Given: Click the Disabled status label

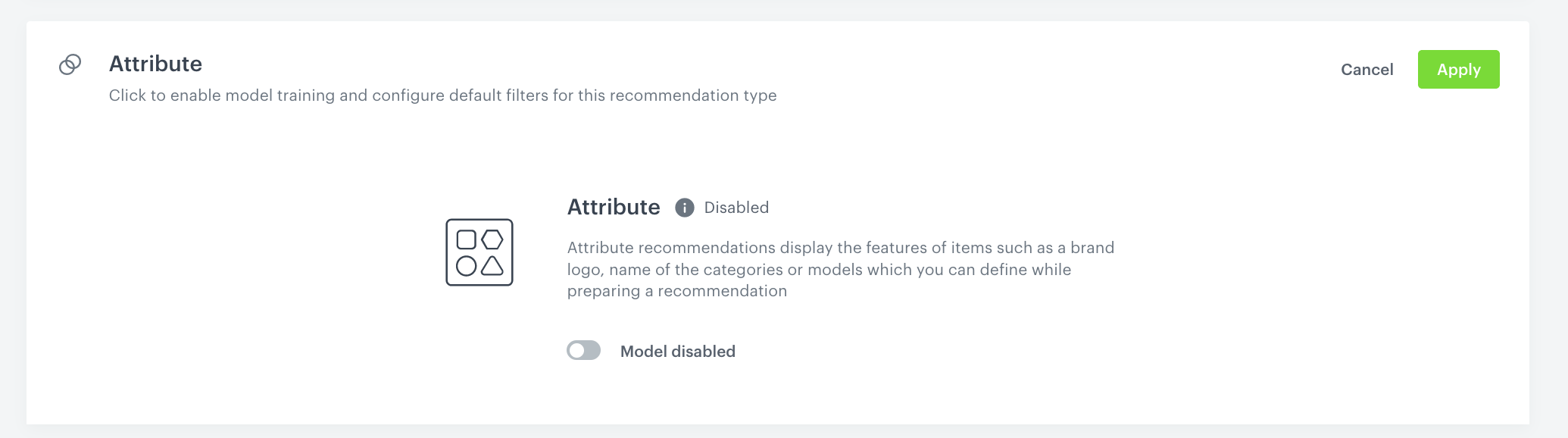Looking at the screenshot, I should 736,207.
